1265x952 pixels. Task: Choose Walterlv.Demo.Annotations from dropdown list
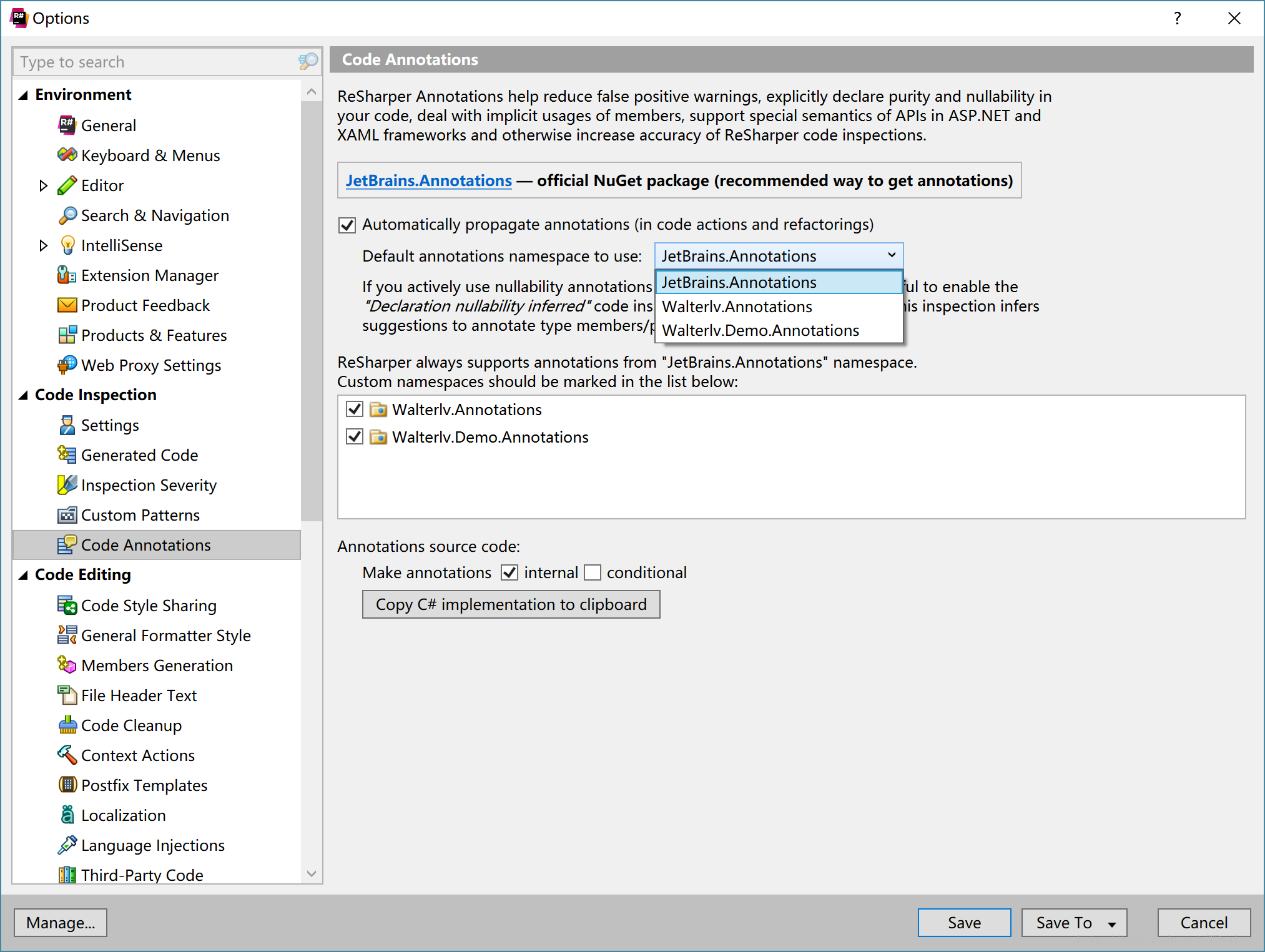(779, 330)
